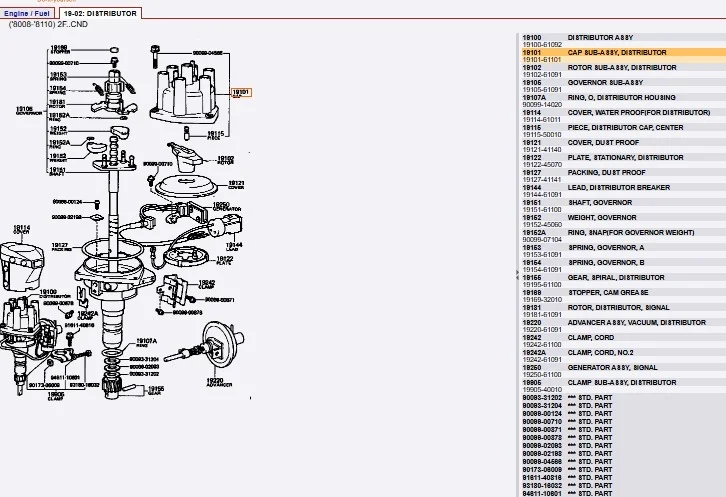Viewport: 726px width, 497px height.
Task: Select the GEAR, SPIRAL, DISTRIBUTOR row
Action: [623, 281]
